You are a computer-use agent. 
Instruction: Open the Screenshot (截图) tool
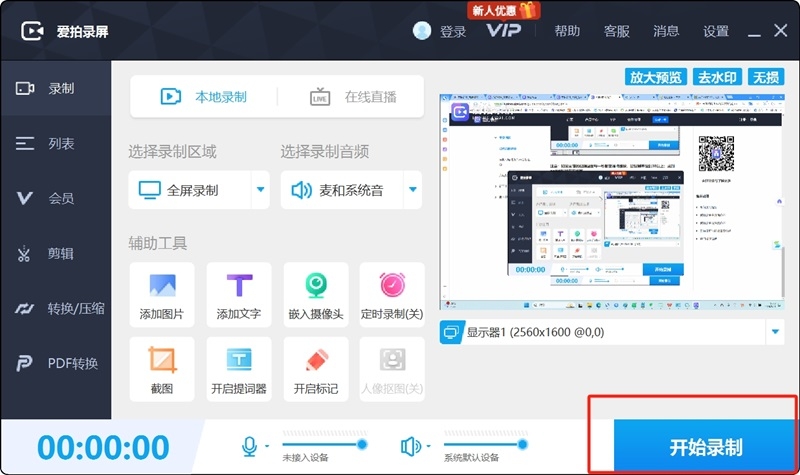(162, 369)
